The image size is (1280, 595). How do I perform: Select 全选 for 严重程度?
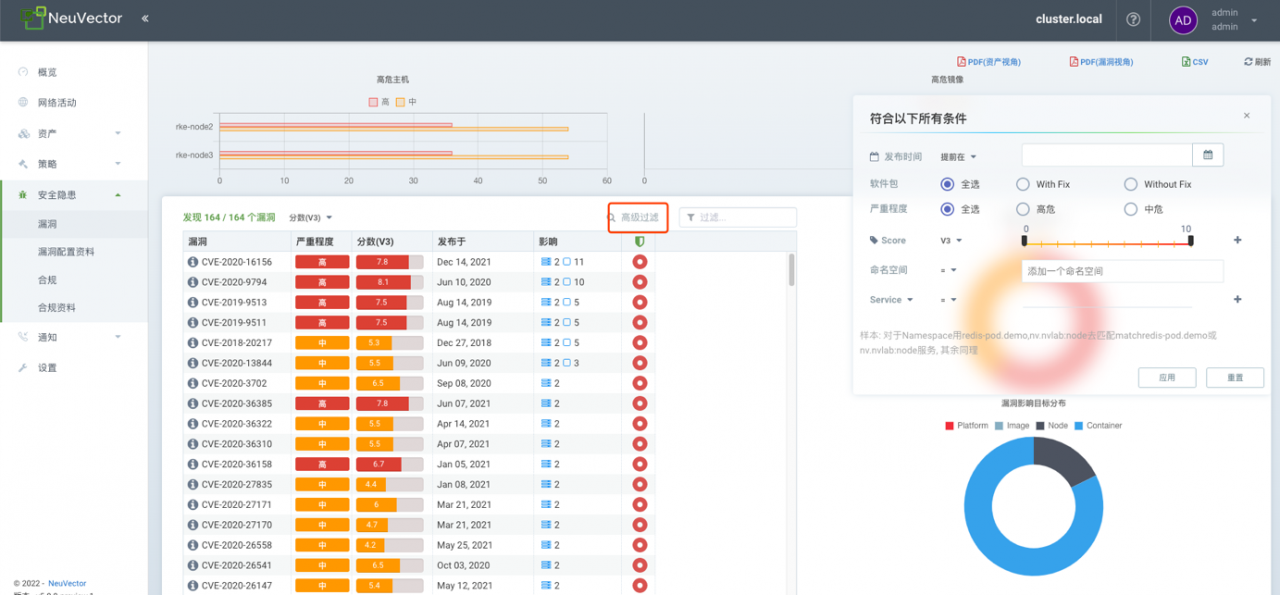pos(947,209)
